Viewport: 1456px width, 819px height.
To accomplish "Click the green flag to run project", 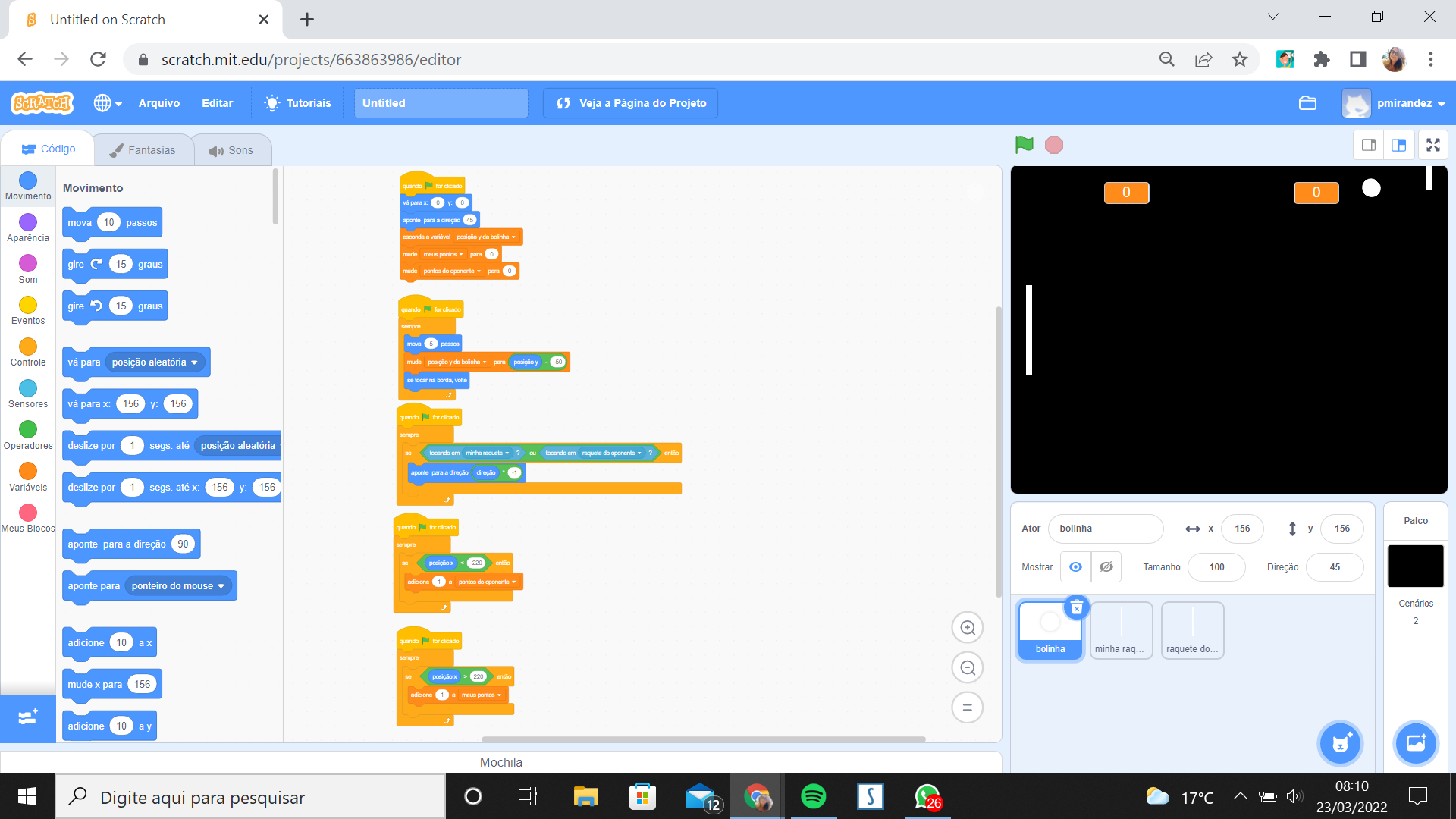I will coord(1025,144).
